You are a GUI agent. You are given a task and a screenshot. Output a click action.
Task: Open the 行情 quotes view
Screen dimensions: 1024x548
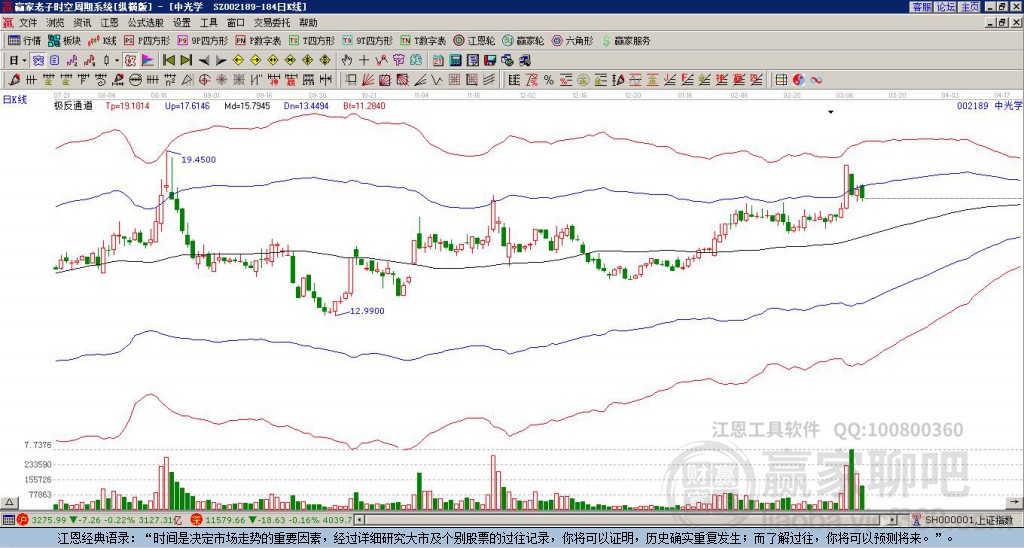tap(25, 40)
